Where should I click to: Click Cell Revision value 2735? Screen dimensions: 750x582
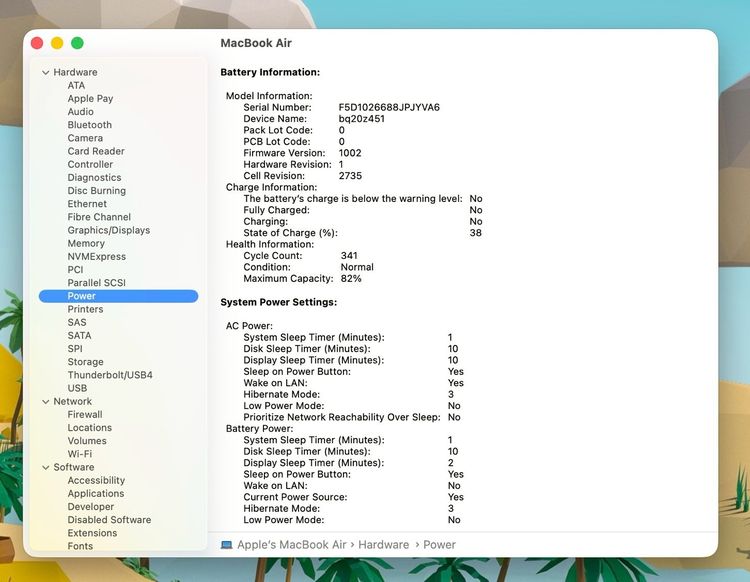pos(350,176)
